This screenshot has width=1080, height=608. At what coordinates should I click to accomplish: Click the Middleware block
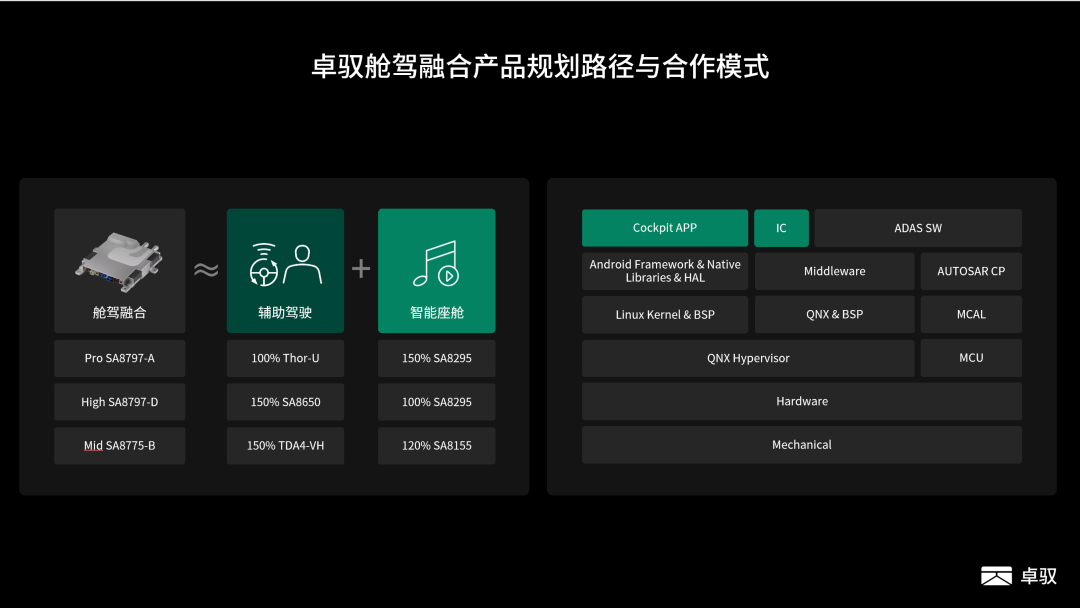(835, 271)
